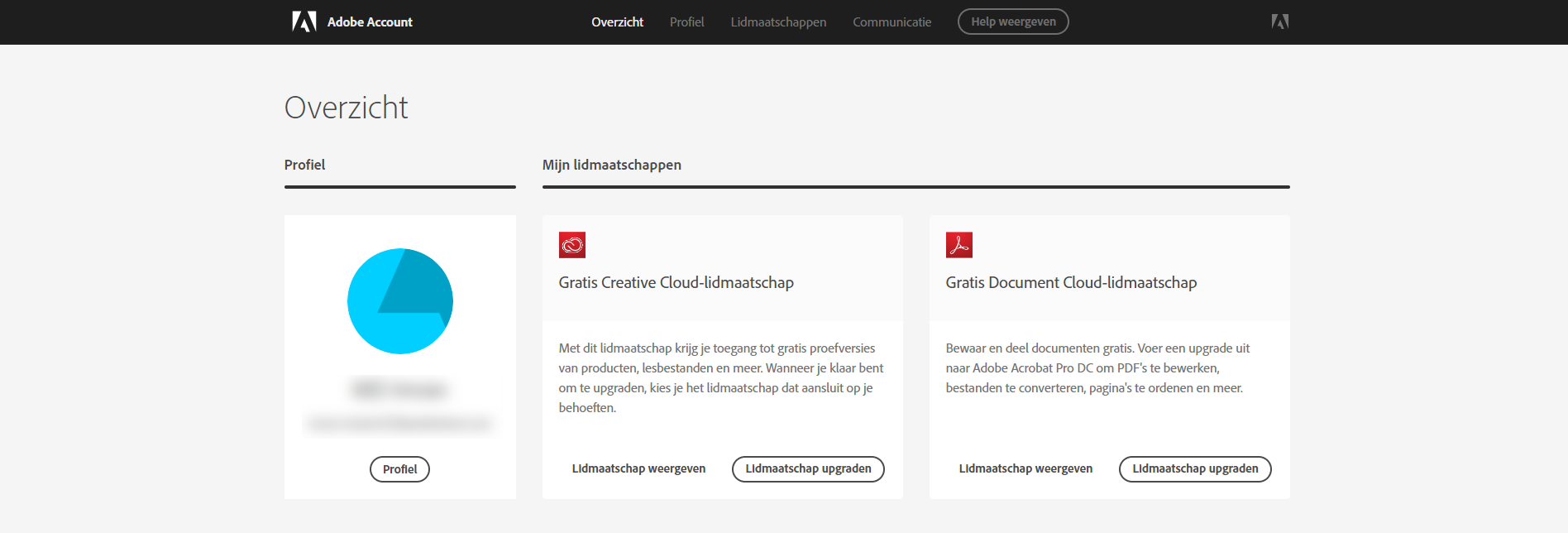The height and width of the screenshot is (533, 1568).
Task: Click the Help weergeven button
Action: 1013,22
